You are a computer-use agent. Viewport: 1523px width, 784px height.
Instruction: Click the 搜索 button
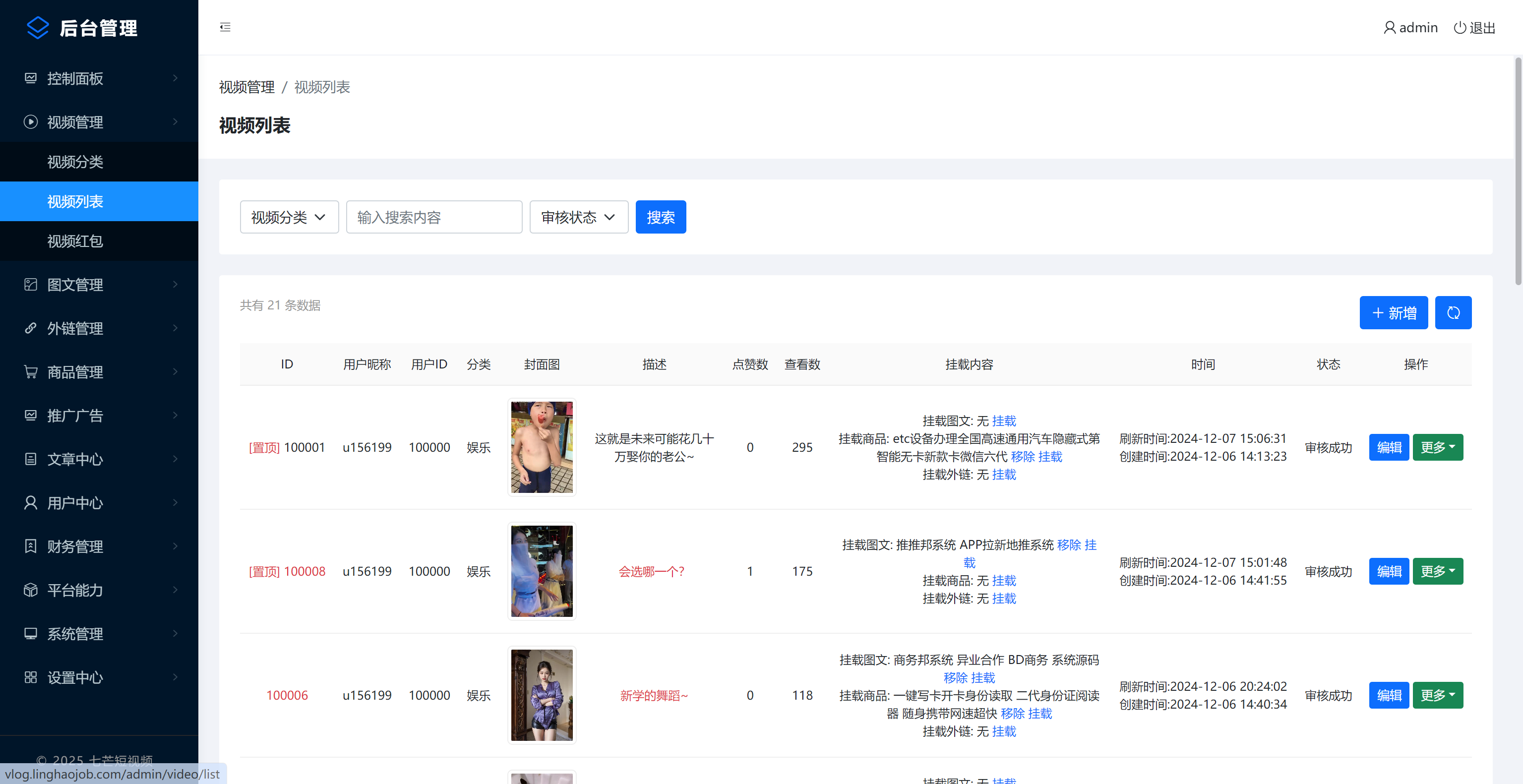point(661,217)
